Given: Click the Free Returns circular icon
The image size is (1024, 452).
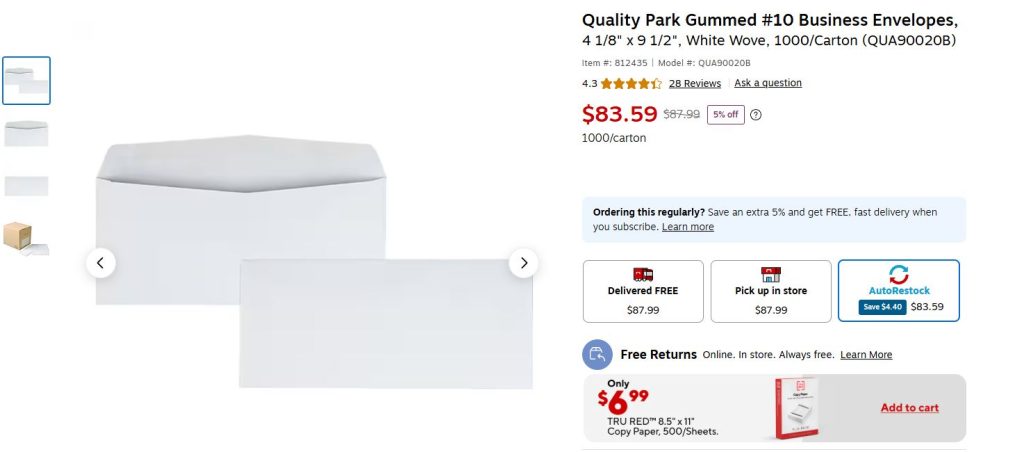Looking at the screenshot, I should 597,354.
